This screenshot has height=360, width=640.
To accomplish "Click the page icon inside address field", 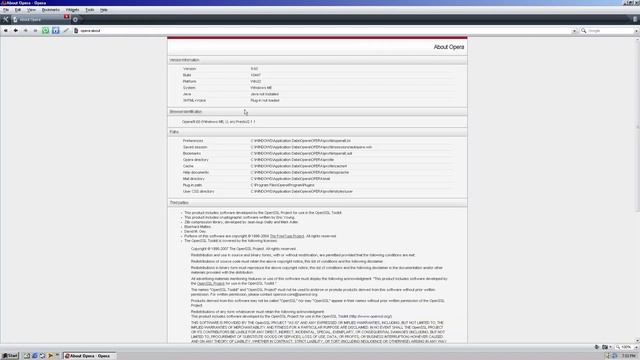I will [76, 31].
